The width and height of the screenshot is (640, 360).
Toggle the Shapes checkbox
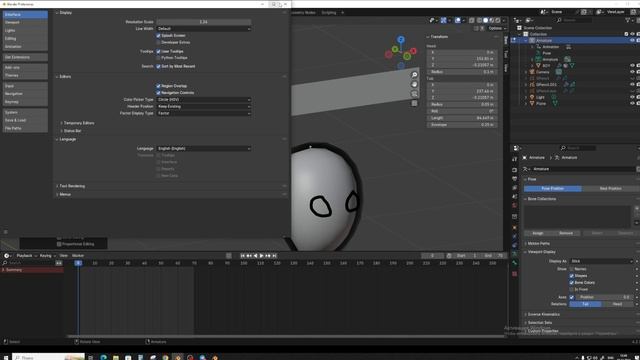click(571, 276)
